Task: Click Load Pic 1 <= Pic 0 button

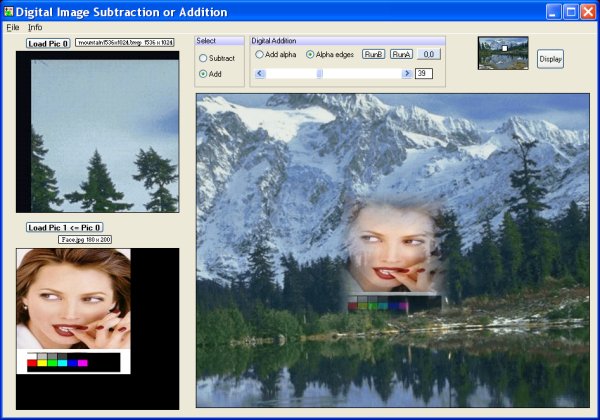Action: [65, 227]
